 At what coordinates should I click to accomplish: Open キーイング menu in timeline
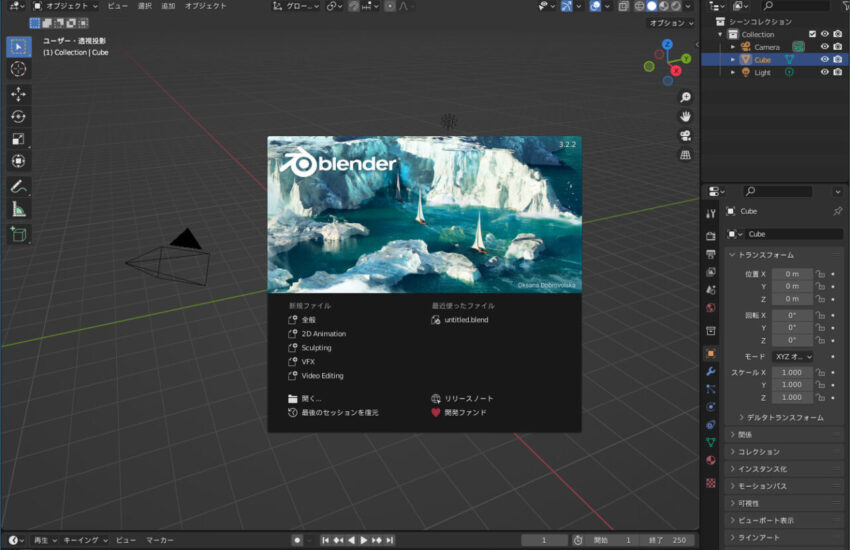[86, 540]
